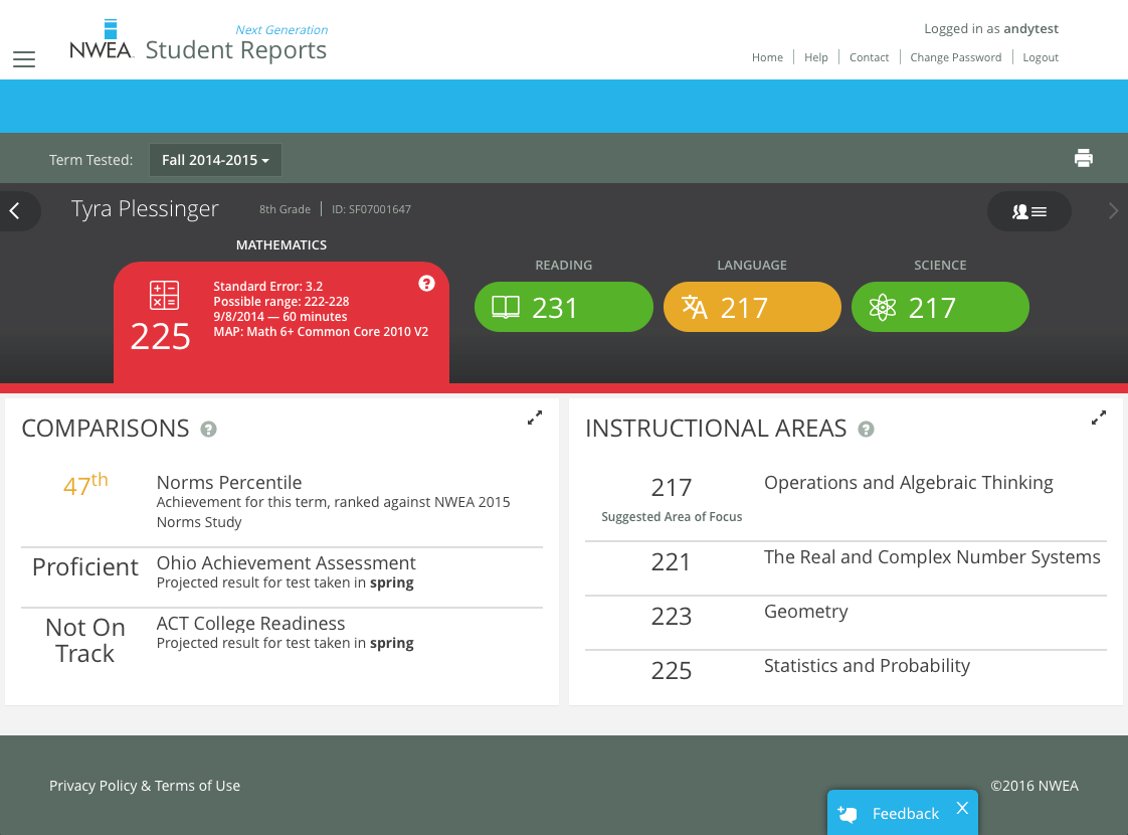Go to next student with right arrow
The height and width of the screenshot is (835, 1128).
click(x=1113, y=211)
